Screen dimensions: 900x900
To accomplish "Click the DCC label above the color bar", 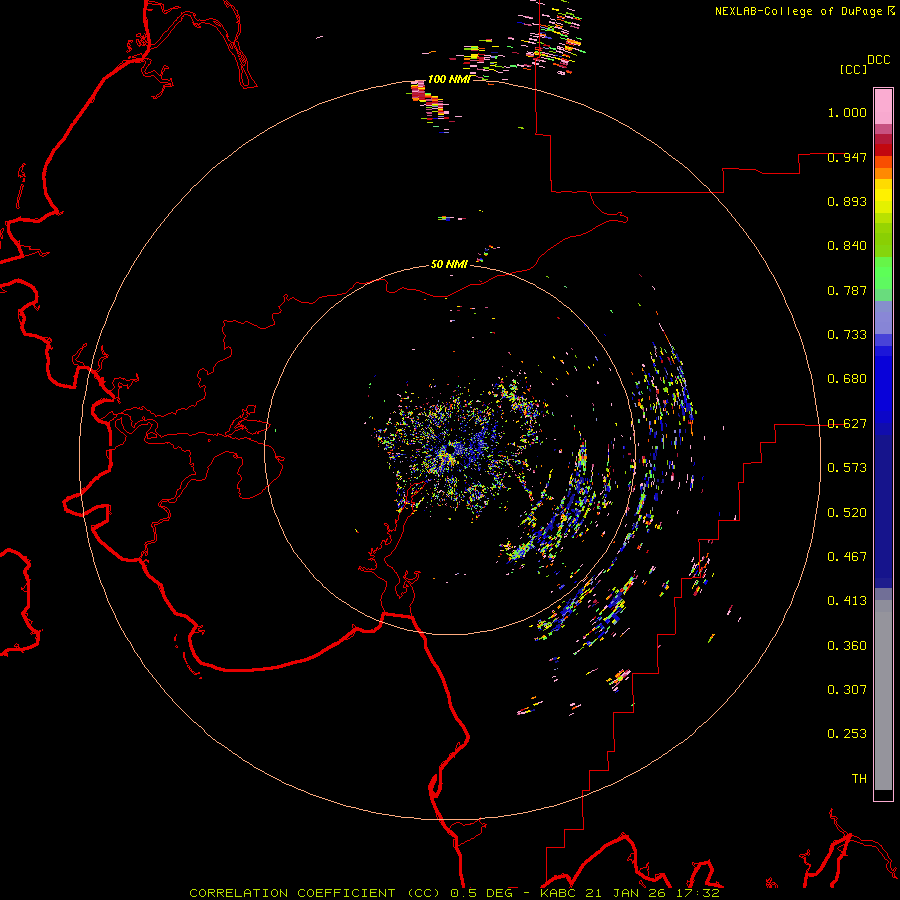I will pyautogui.click(x=879, y=60).
